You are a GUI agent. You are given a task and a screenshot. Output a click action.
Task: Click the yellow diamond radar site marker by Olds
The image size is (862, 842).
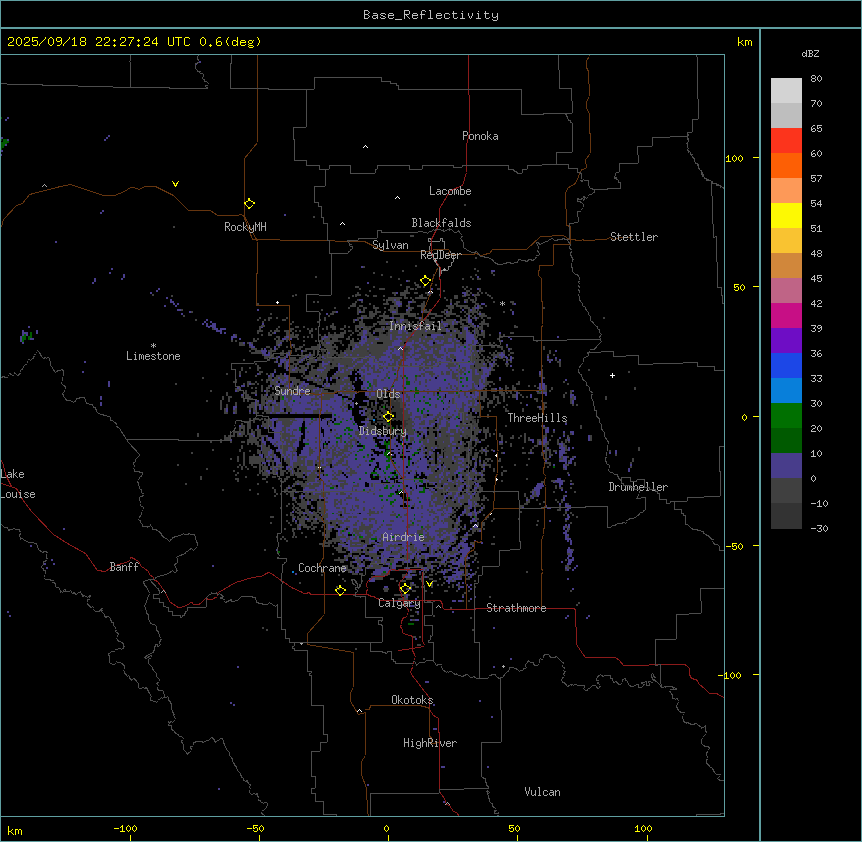click(x=388, y=417)
